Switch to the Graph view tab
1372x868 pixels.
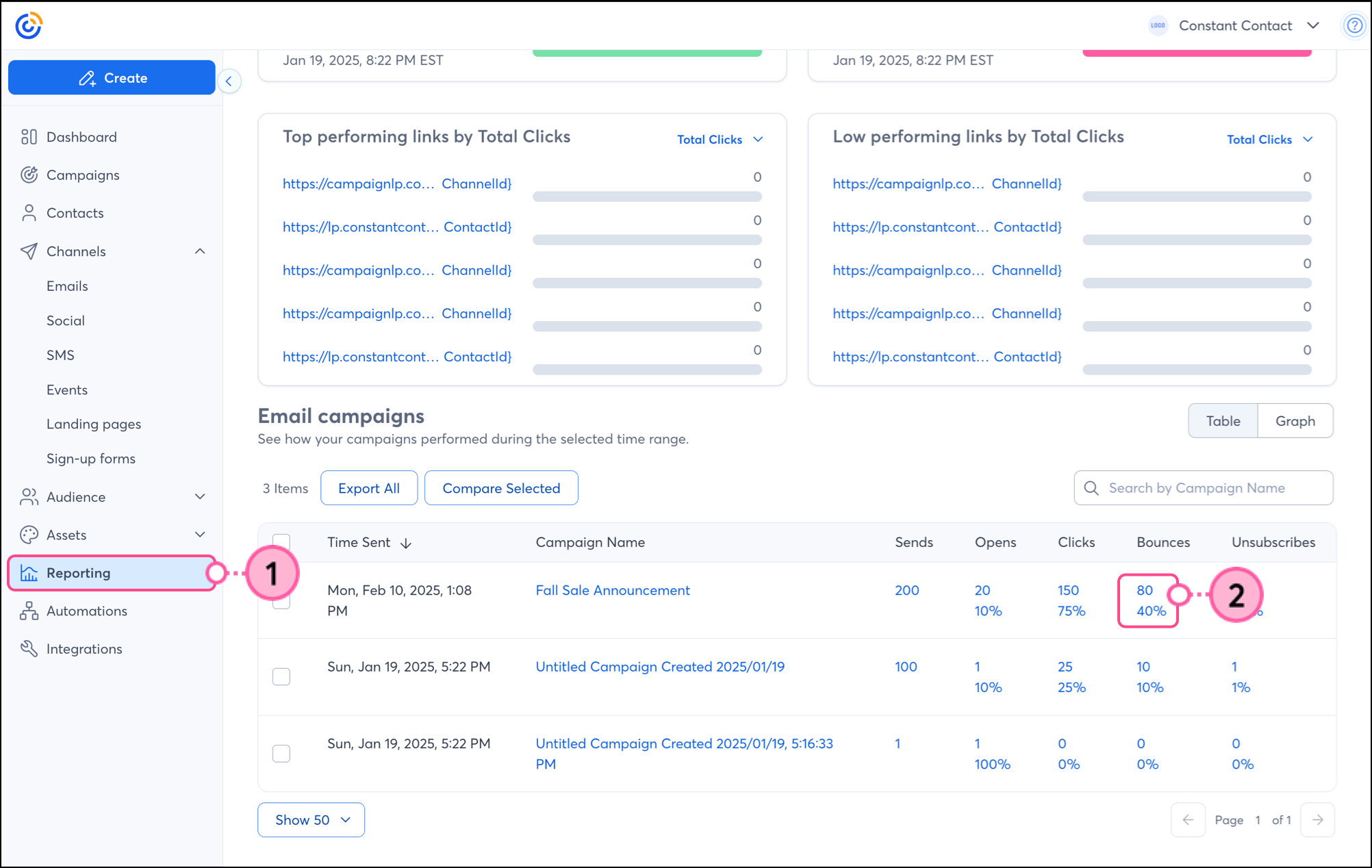pos(1294,421)
